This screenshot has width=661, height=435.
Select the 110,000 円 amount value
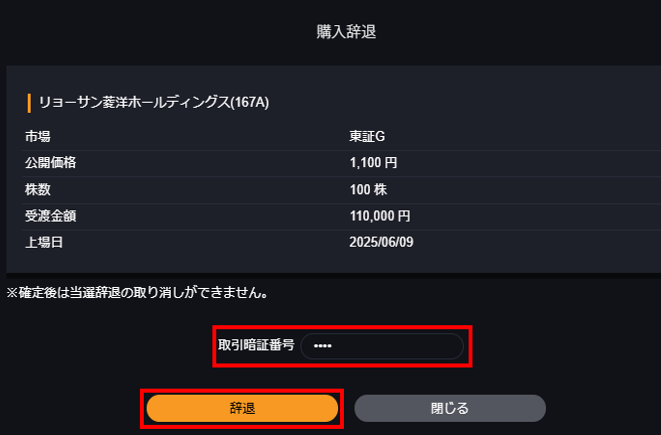[x=380, y=216]
